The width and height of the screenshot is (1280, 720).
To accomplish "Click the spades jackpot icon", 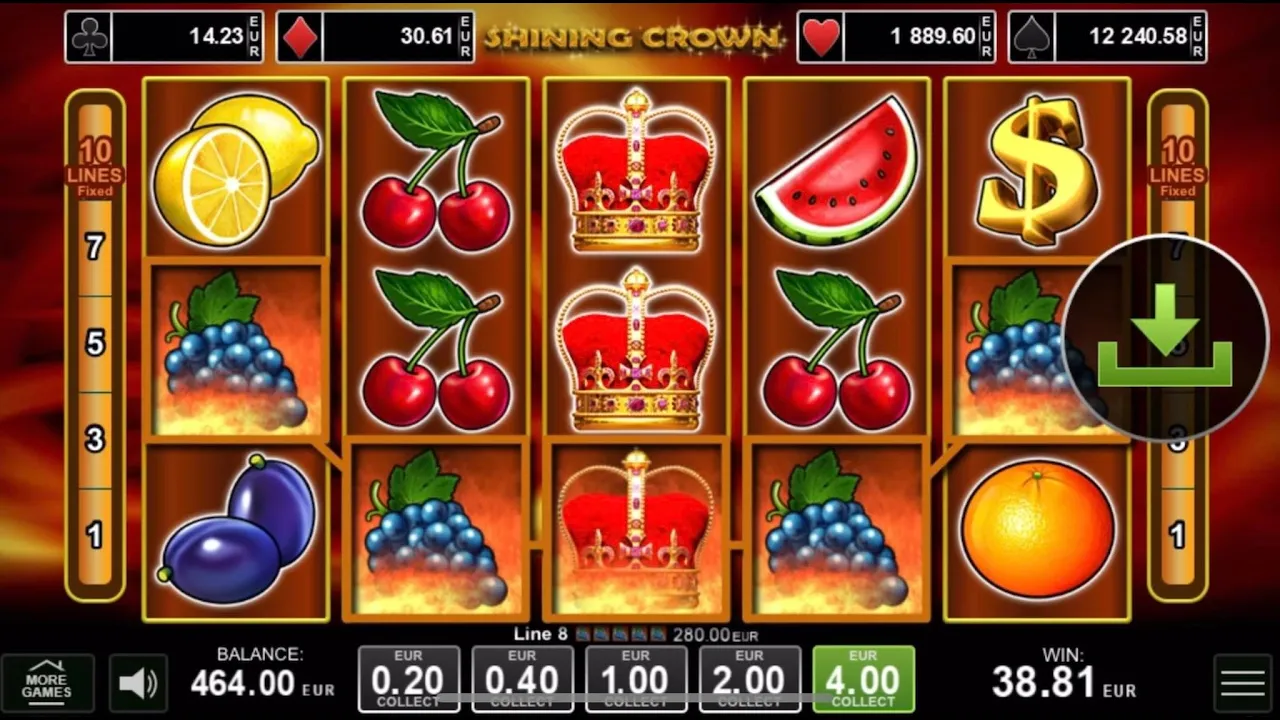I will point(1032,37).
